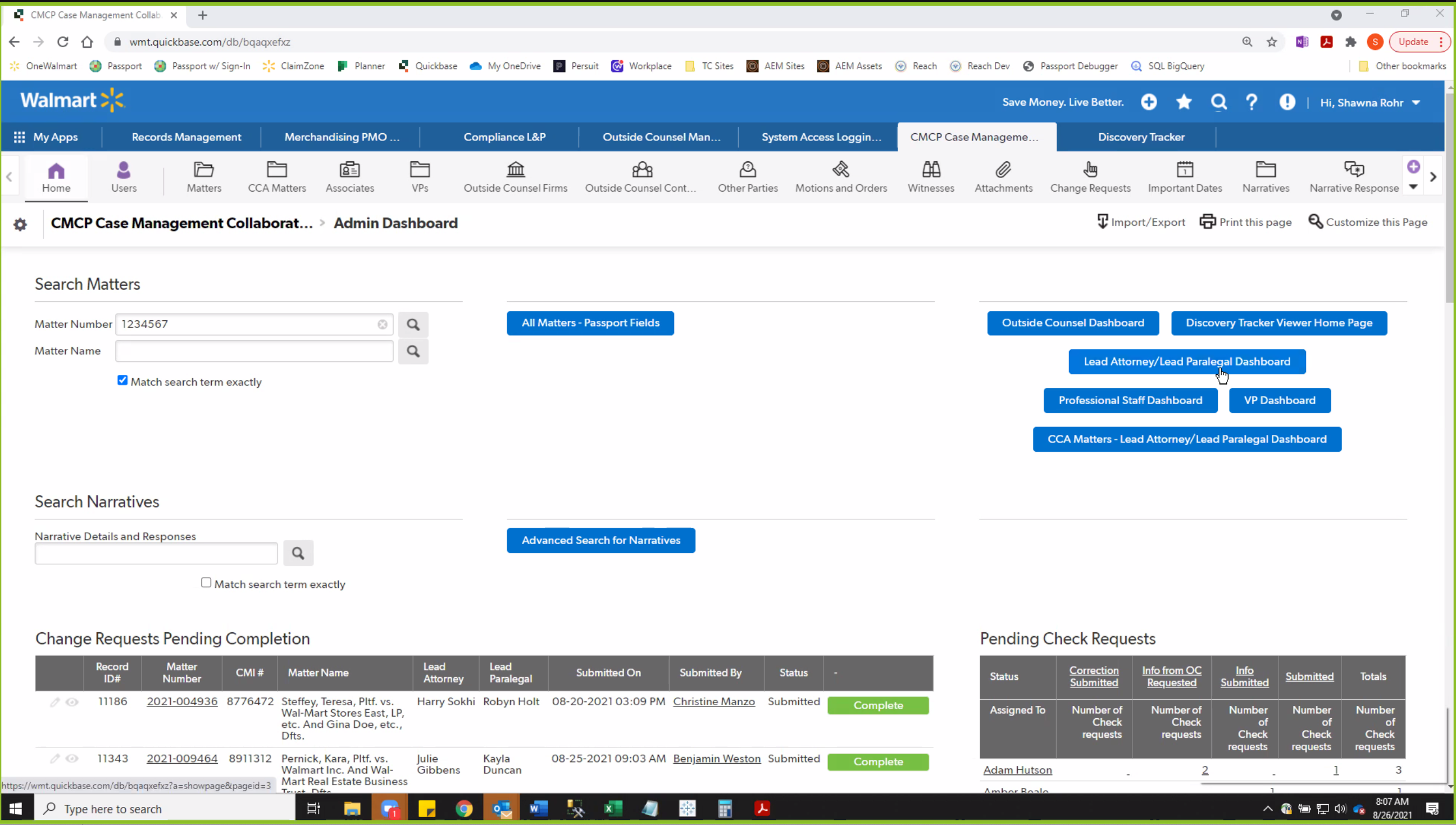1456x825 pixels.
Task: Expand the Hi, Shawna Rohr user menu
Action: point(1370,102)
